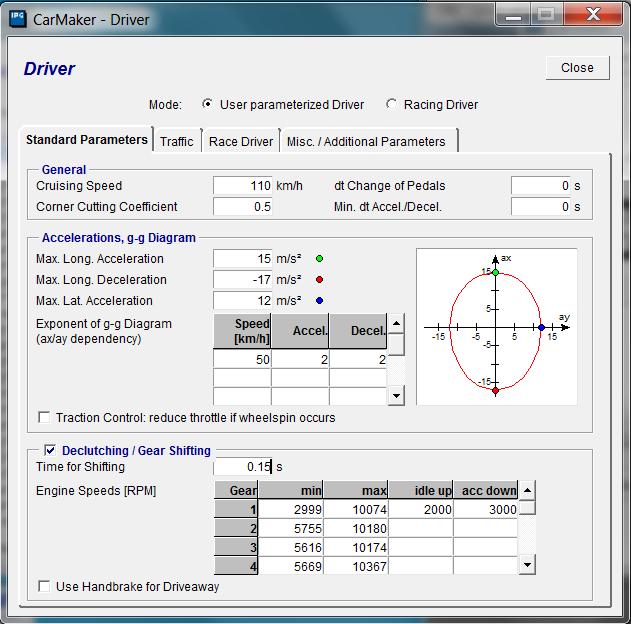Minimize the CarMaker Driver window

point(513,15)
